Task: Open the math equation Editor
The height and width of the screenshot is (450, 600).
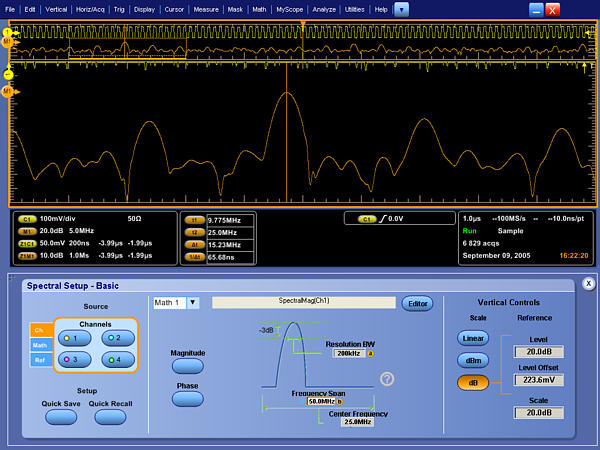Action: 416,303
